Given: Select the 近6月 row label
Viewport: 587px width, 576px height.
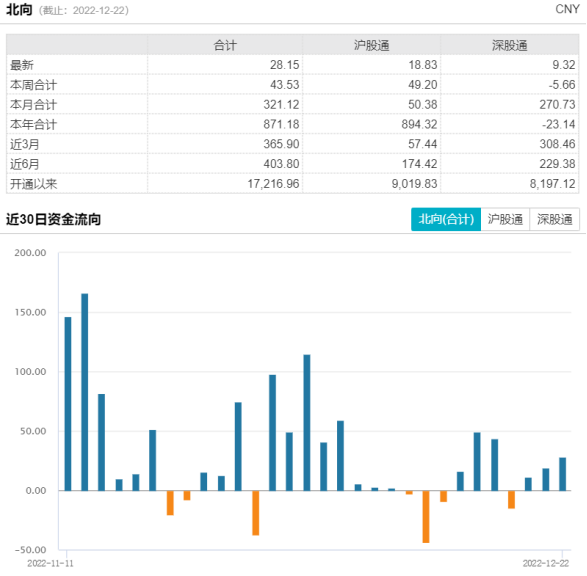Looking at the screenshot, I should click(25, 164).
